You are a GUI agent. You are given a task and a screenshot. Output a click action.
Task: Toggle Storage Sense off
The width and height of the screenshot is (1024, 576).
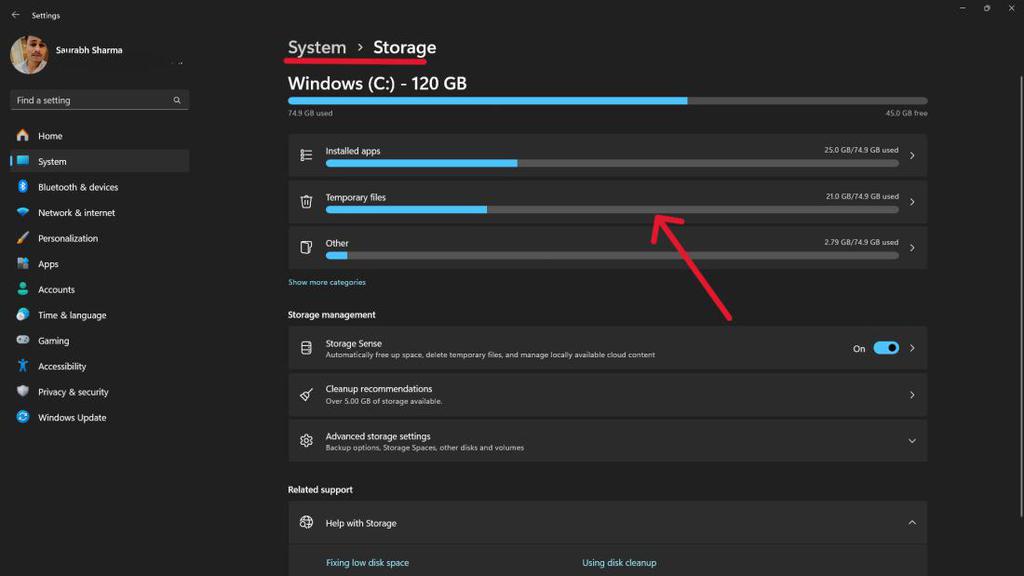click(x=886, y=347)
